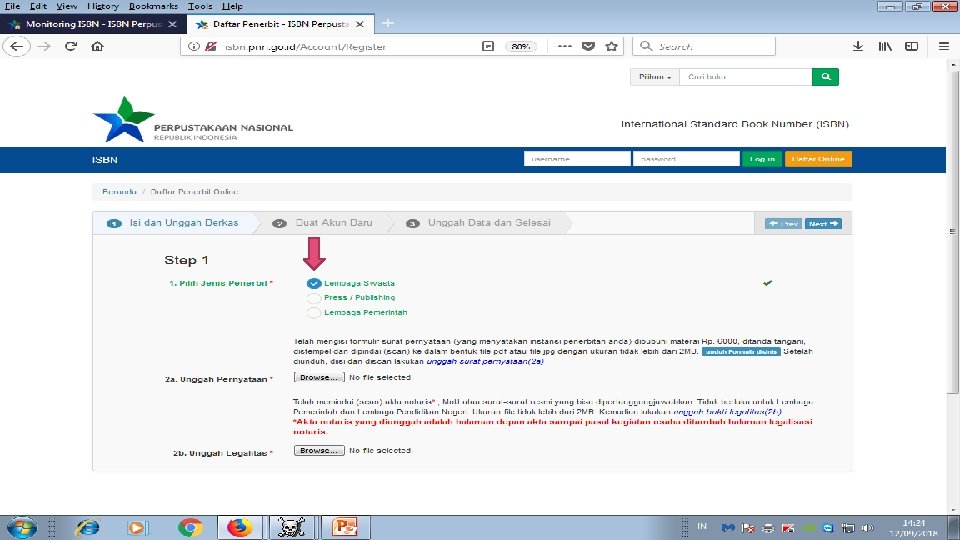The width and height of the screenshot is (960, 540).
Task: Open the Firefox library icon
Action: click(x=885, y=46)
